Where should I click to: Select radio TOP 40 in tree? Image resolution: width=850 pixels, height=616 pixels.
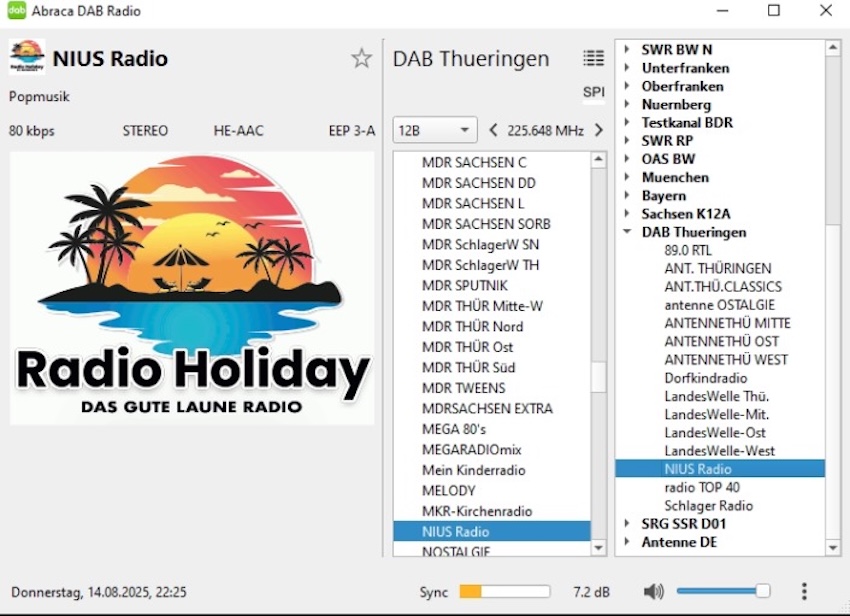coord(702,487)
